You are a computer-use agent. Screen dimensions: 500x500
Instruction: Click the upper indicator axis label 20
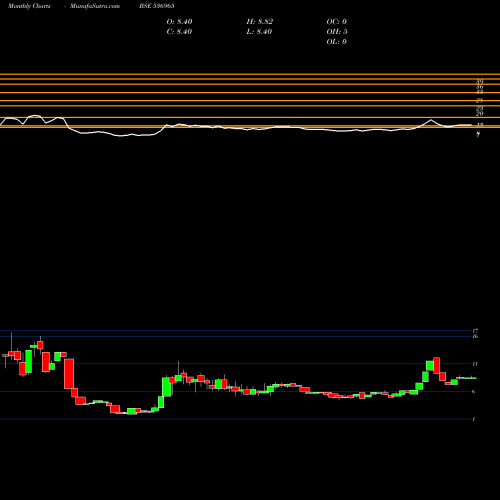(480, 114)
